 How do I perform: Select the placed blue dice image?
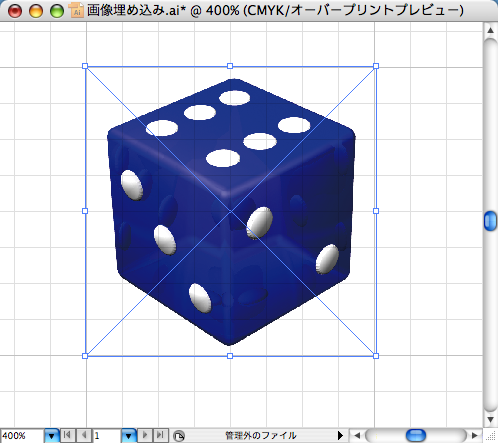(231, 212)
